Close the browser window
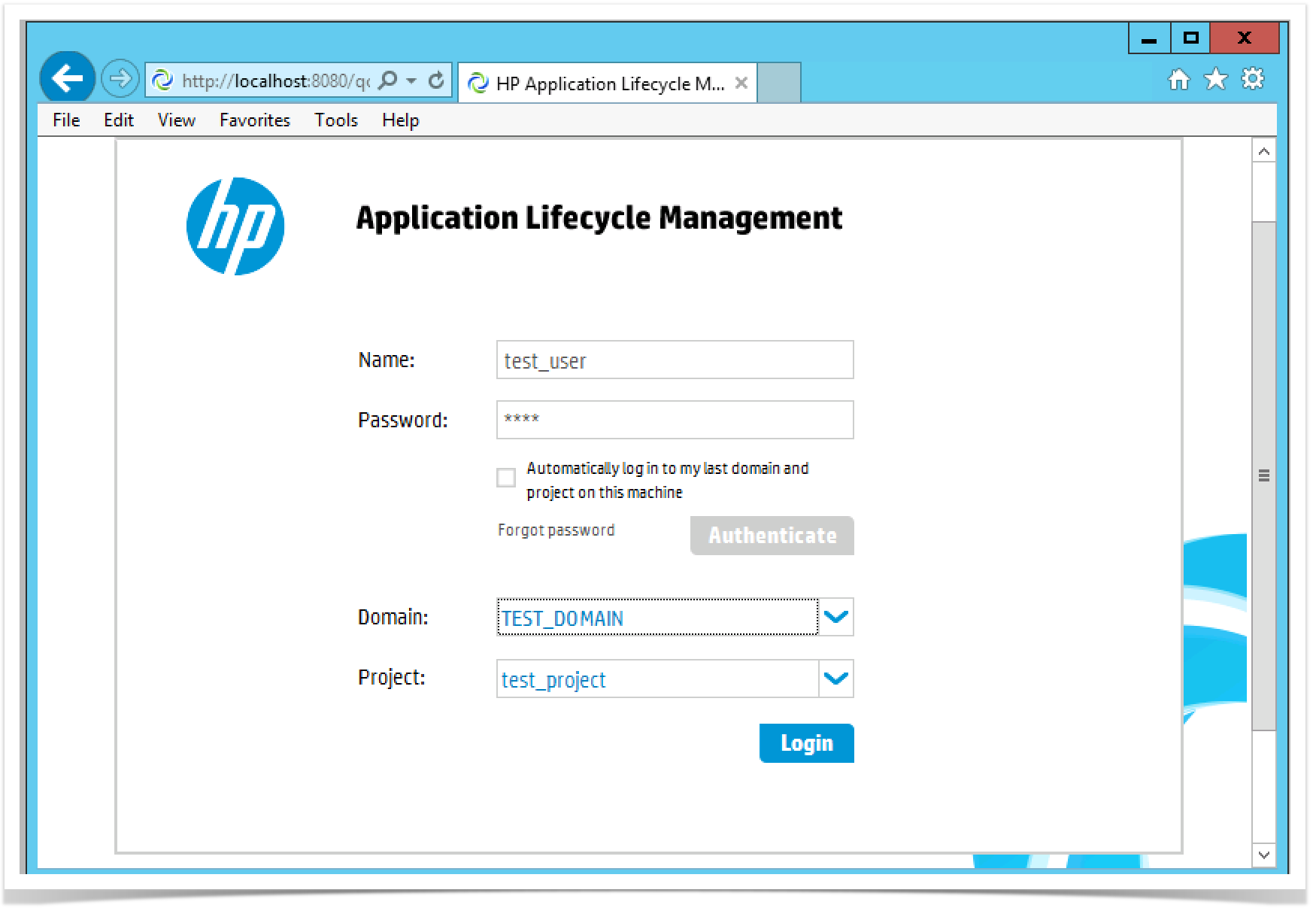The height and width of the screenshot is (911, 1316). [1245, 38]
